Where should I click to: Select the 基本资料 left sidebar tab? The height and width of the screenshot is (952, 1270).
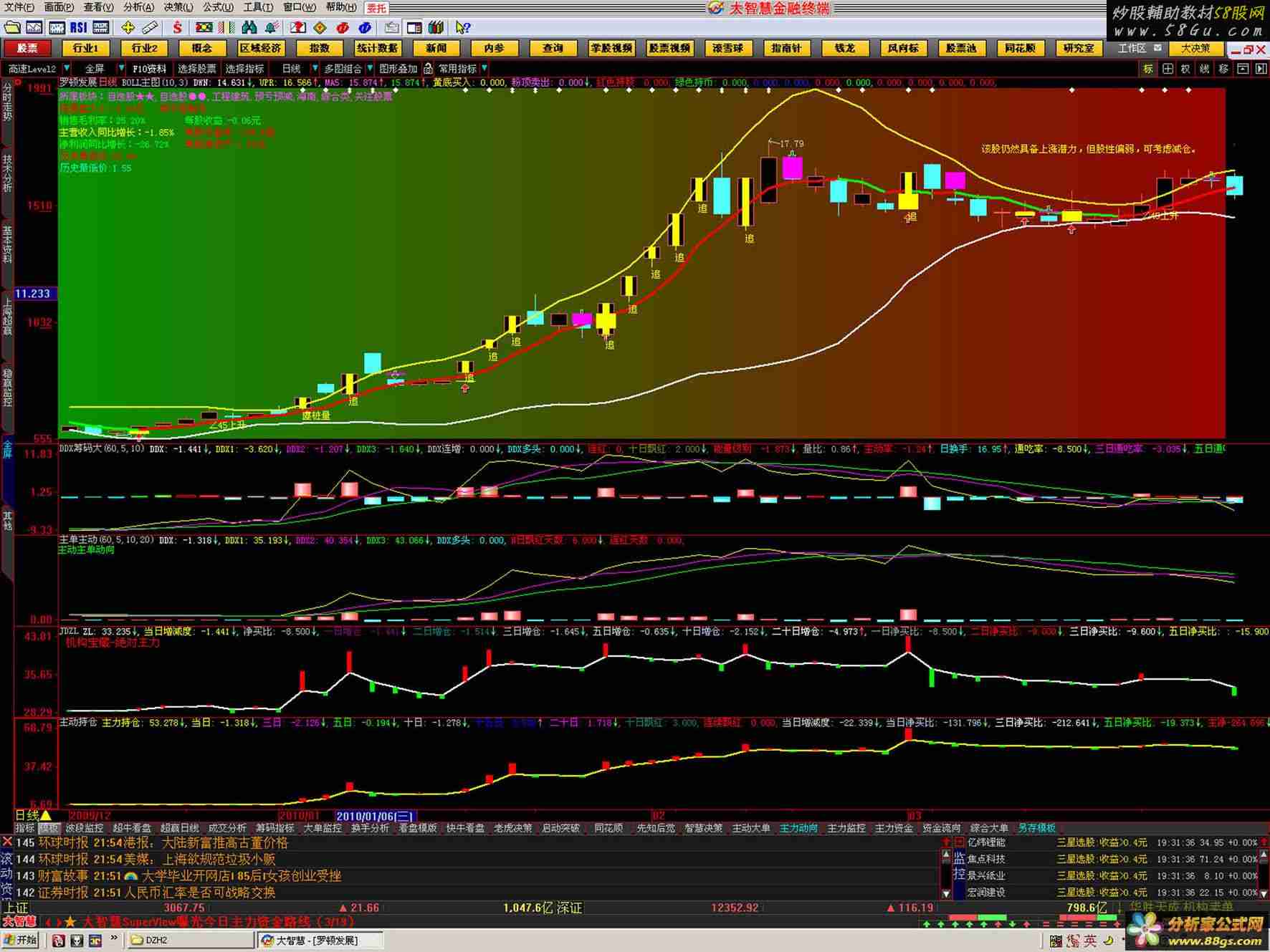point(7,244)
